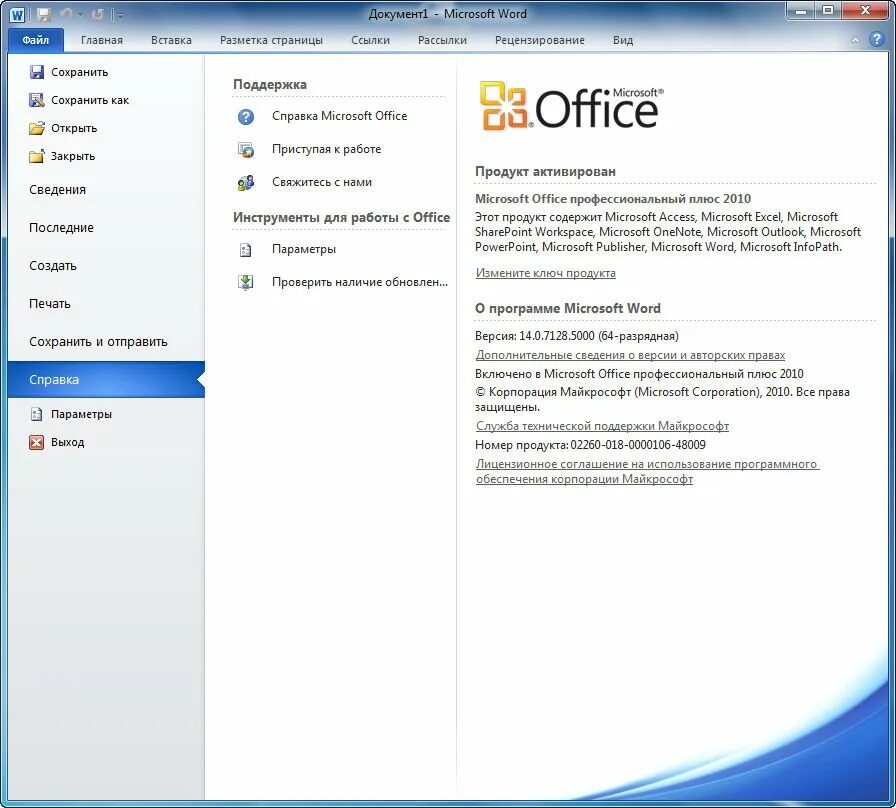The height and width of the screenshot is (808, 896).
Task: Click the Word application icon in title bar
Action: [17, 14]
